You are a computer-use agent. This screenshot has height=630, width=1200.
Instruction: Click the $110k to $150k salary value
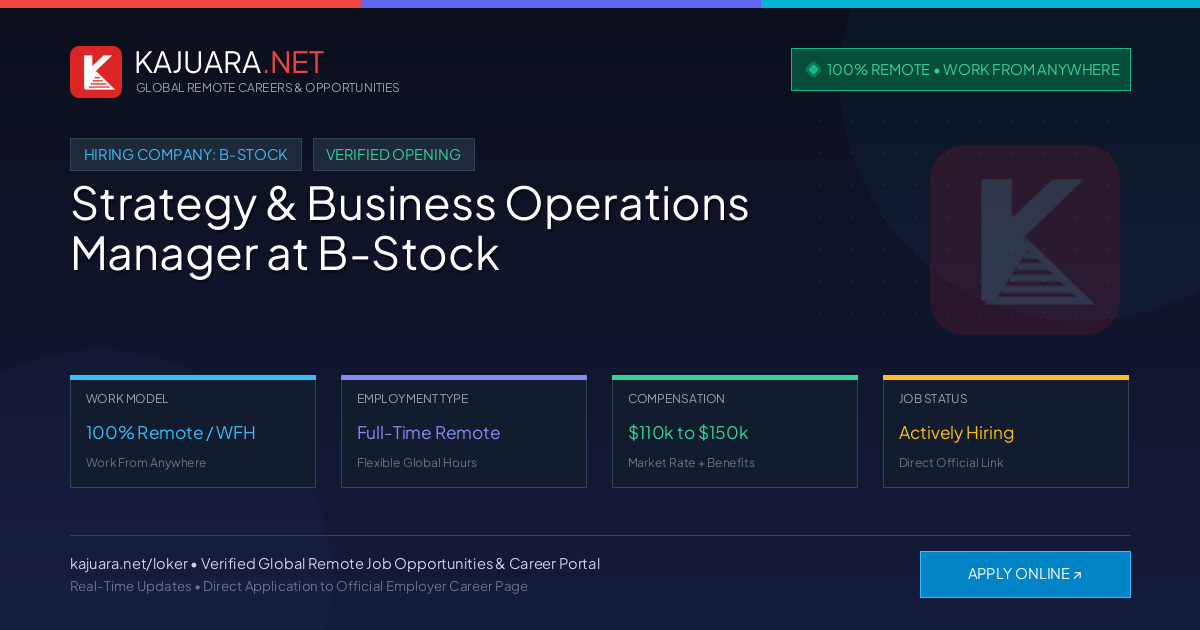pyautogui.click(x=688, y=433)
